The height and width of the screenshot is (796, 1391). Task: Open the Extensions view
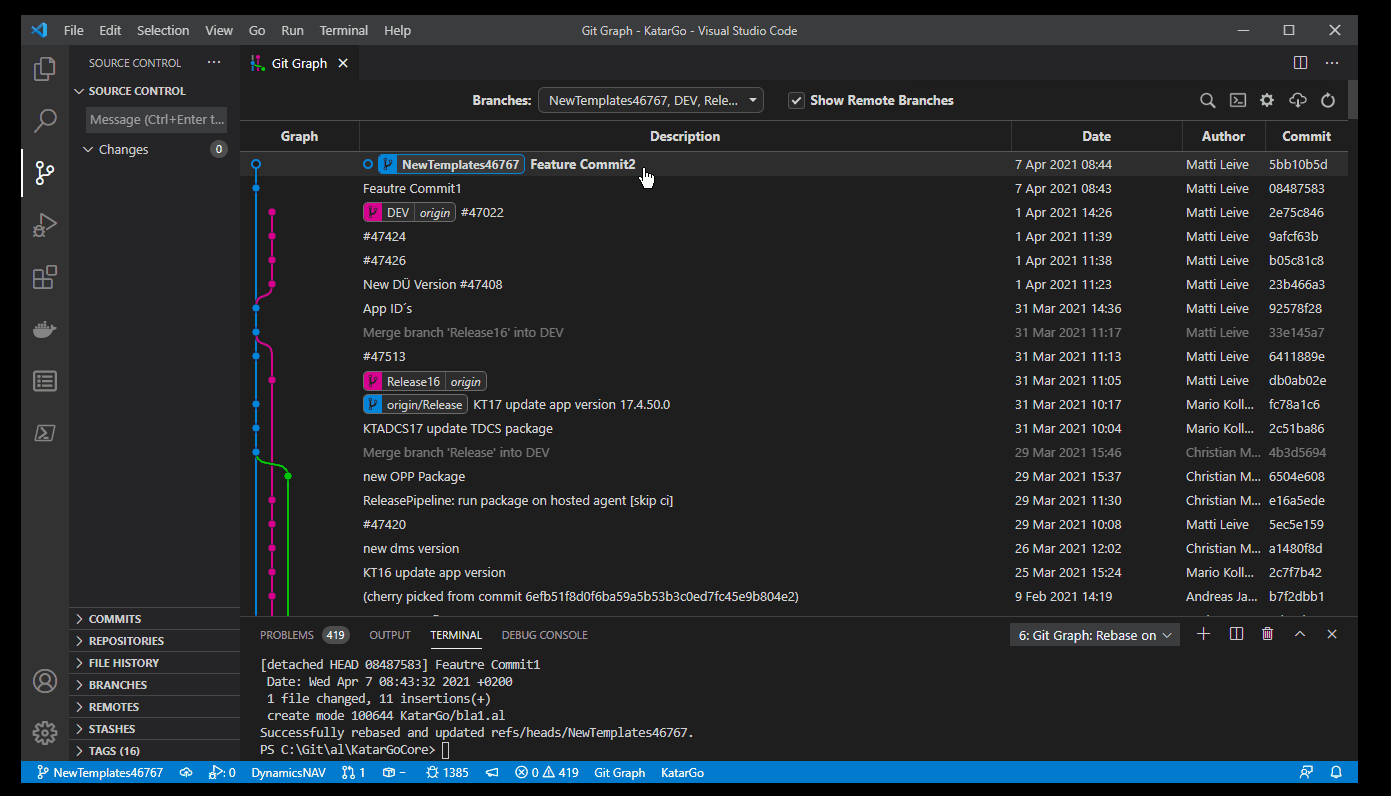tap(45, 277)
